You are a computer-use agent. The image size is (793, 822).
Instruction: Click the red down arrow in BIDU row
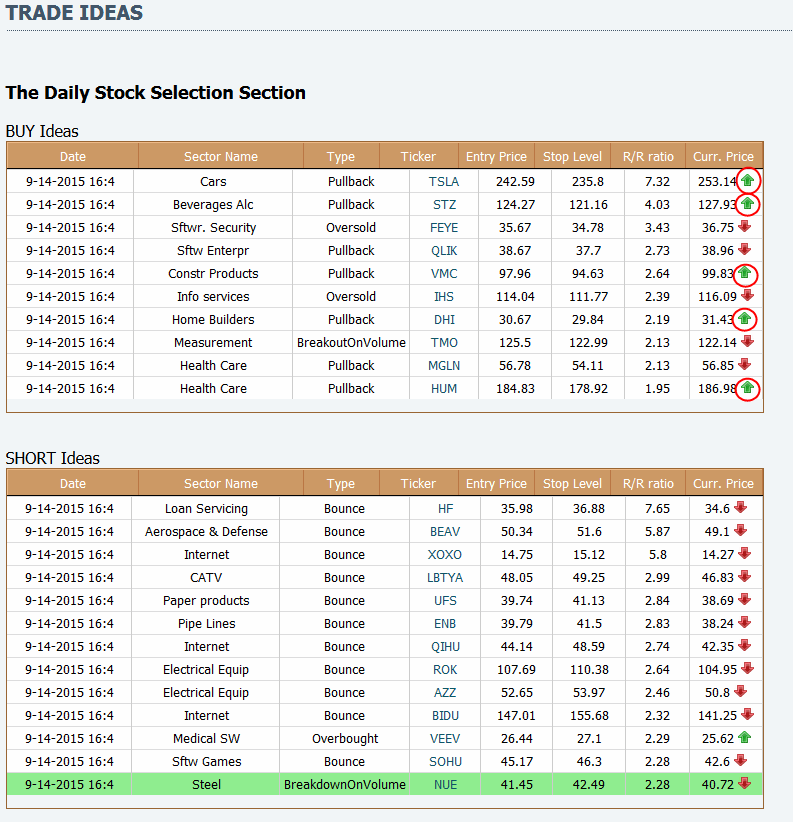[x=748, y=715]
